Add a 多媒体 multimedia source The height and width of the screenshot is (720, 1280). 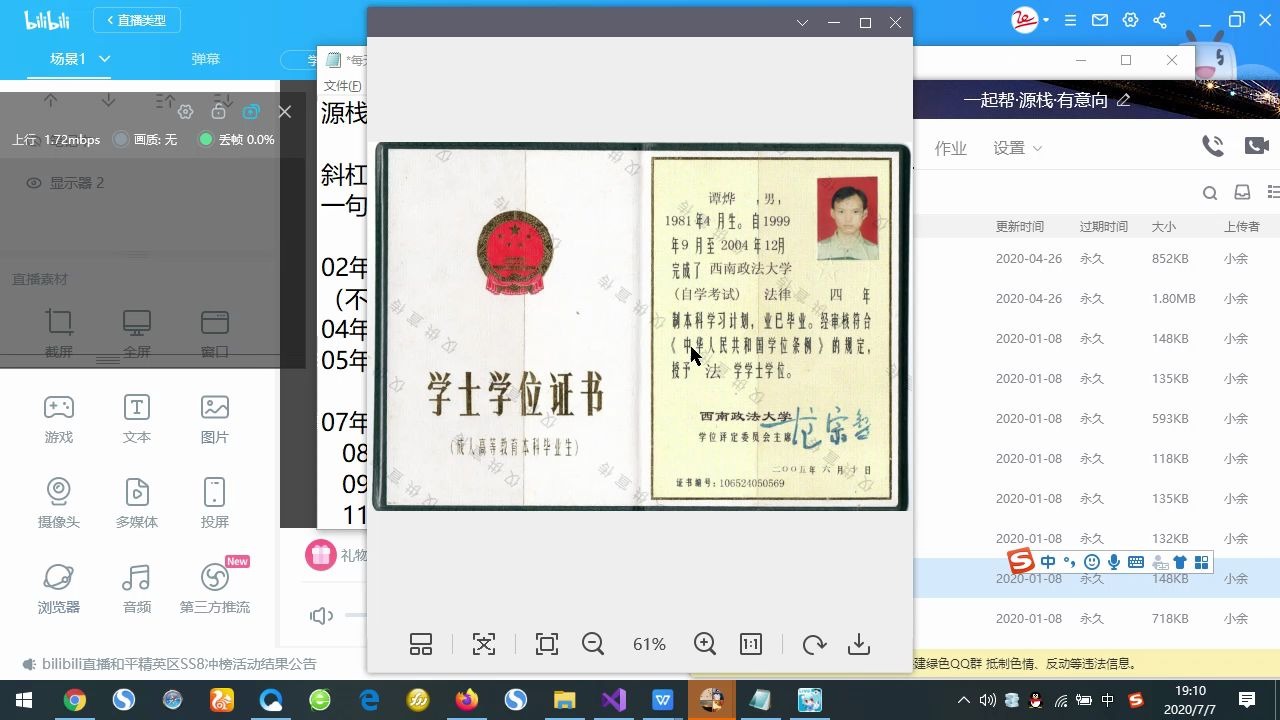137,503
